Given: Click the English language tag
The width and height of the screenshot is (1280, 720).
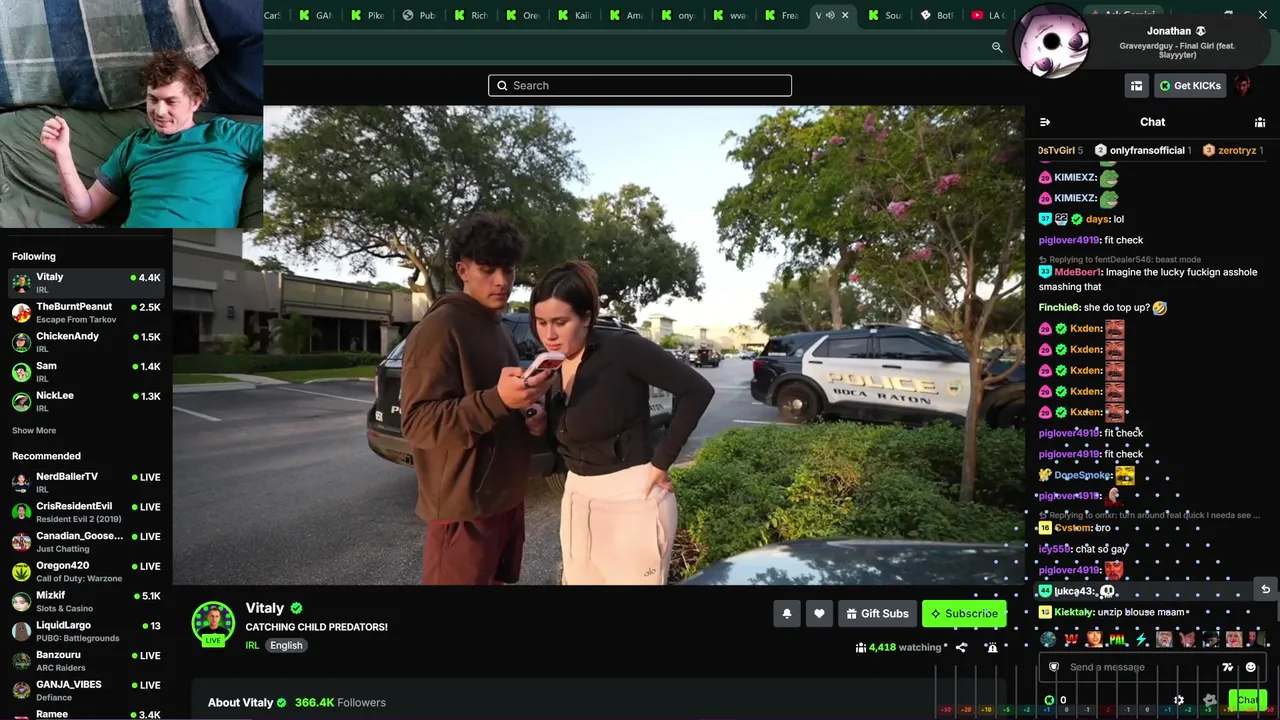Looking at the screenshot, I should [x=286, y=646].
